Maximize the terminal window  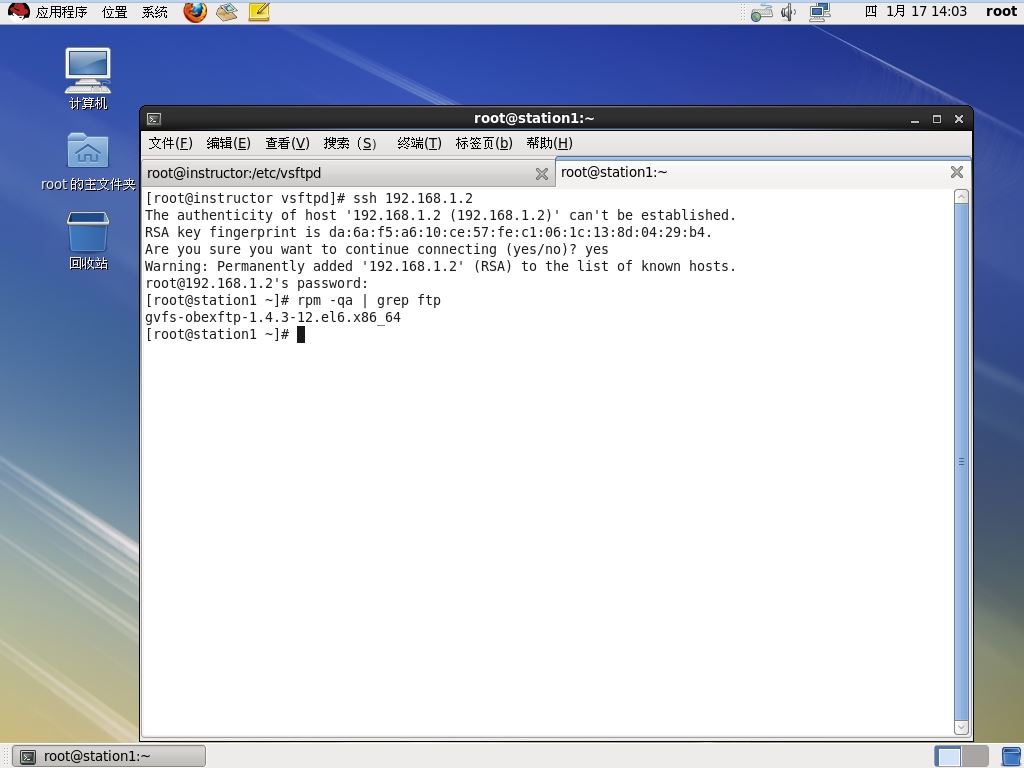point(936,120)
